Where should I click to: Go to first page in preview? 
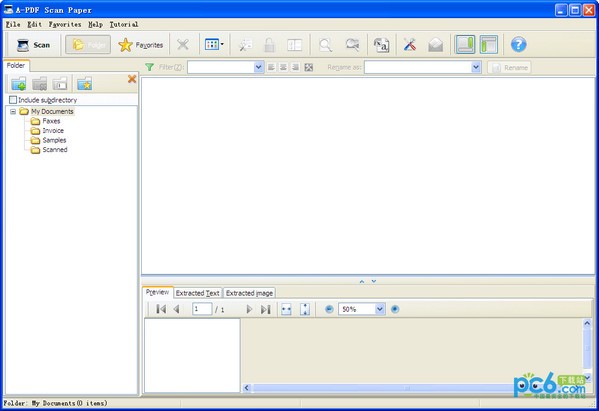tap(161, 309)
